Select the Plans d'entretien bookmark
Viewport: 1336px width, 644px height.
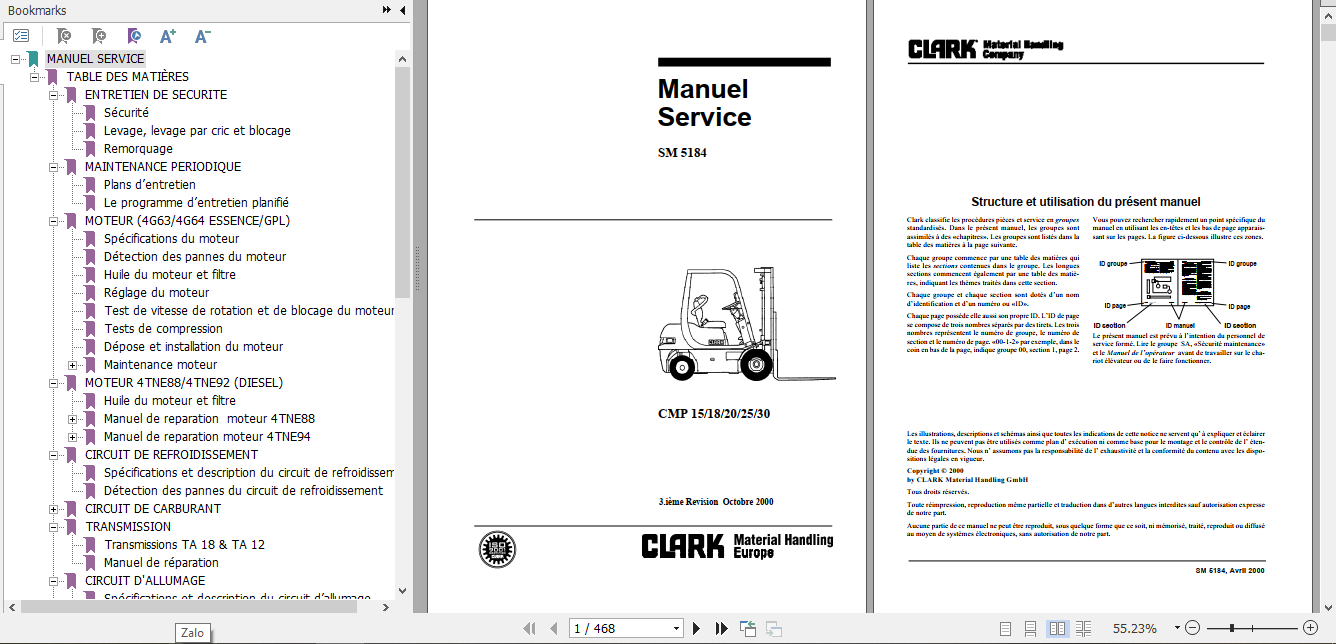[x=150, y=185]
